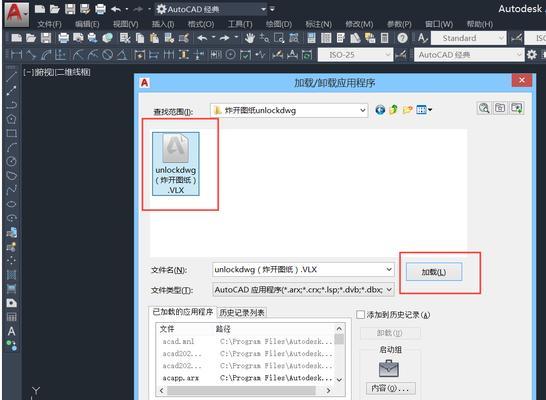Select the Gradient tool
The image size is (546, 400).
11,289
